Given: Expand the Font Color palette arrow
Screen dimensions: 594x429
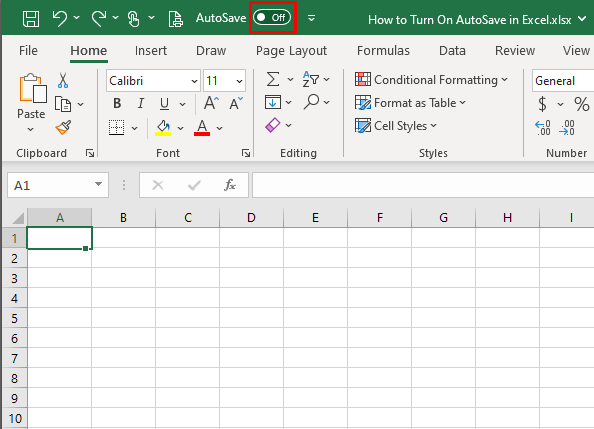Looking at the screenshot, I should [x=219, y=128].
